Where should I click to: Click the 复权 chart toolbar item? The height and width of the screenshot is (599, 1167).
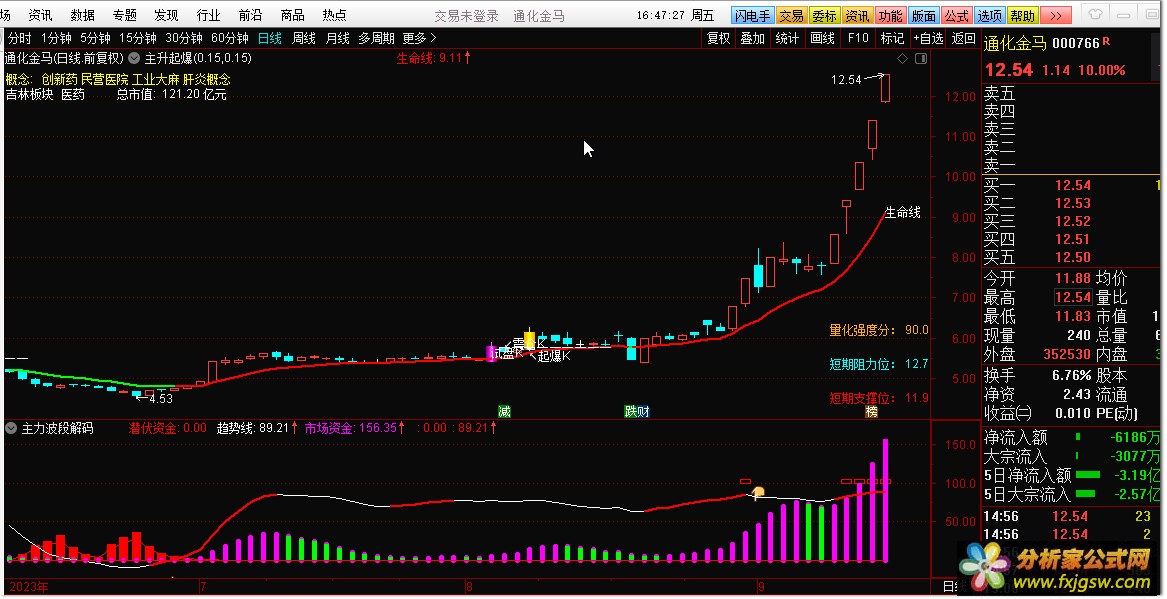718,38
